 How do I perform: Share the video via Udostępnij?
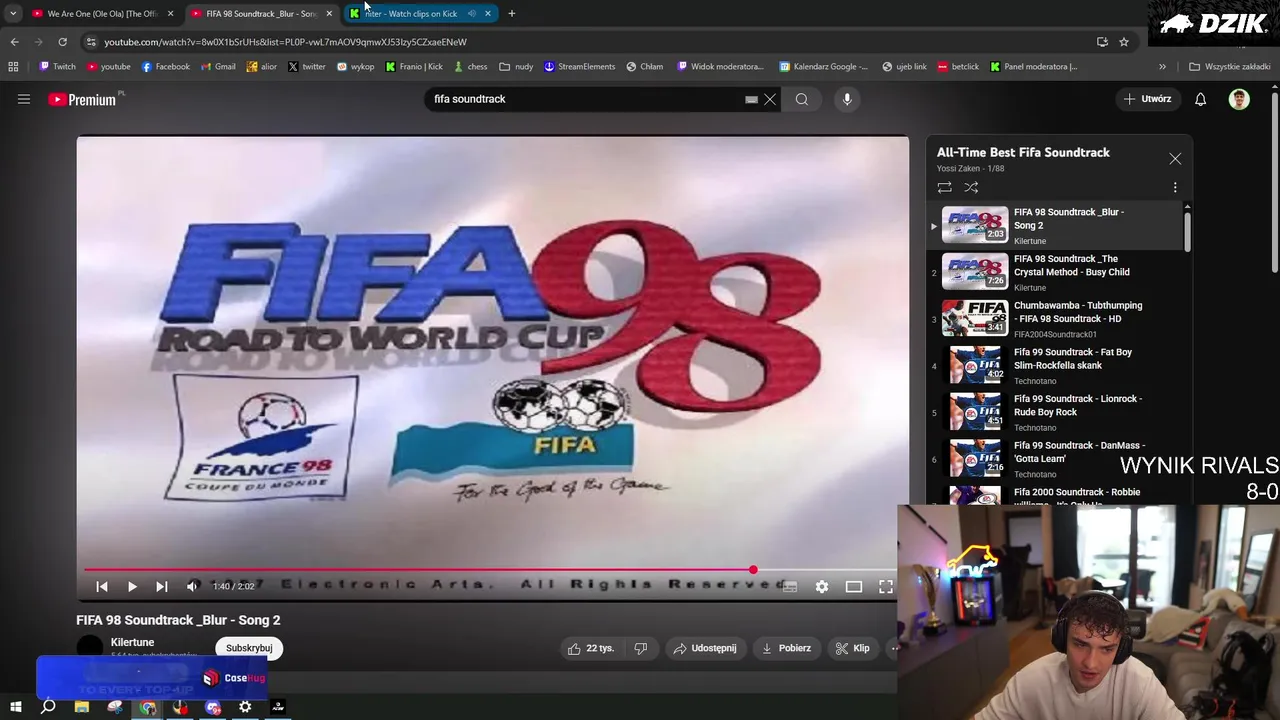point(705,648)
